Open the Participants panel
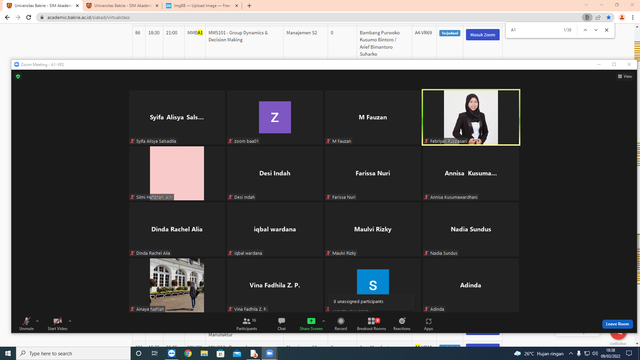 pyautogui.click(x=247, y=323)
